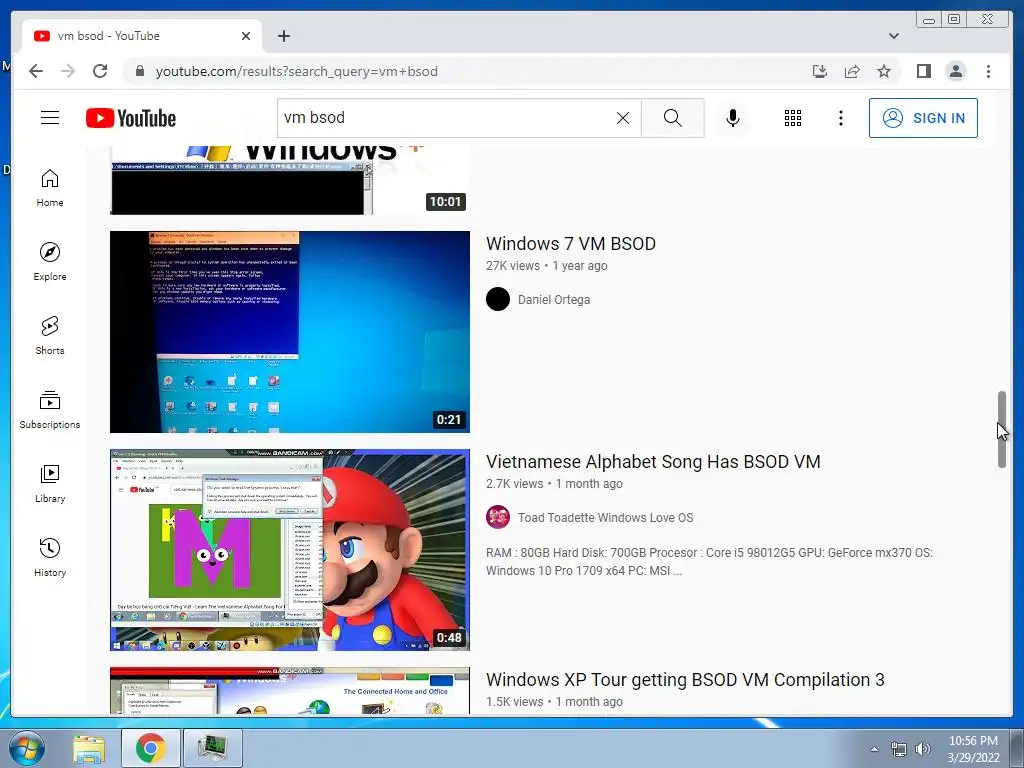Select the vm bsod - YouTube tab
This screenshot has width=1024, height=768.
click(x=142, y=36)
